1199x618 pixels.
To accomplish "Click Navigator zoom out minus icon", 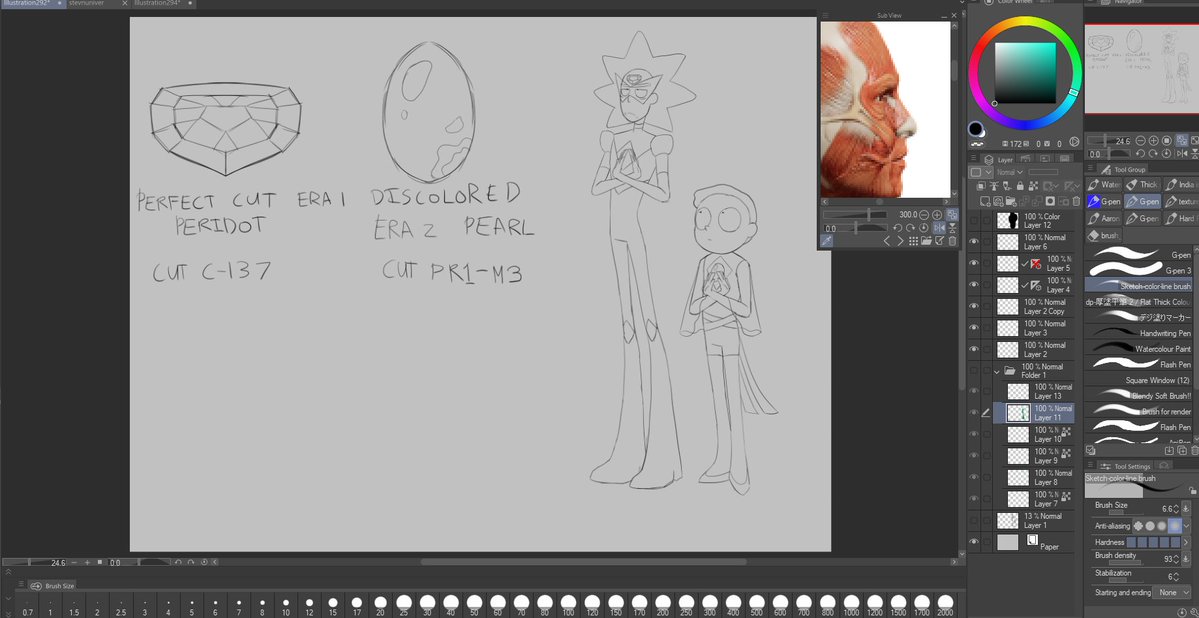I will click(x=1140, y=141).
